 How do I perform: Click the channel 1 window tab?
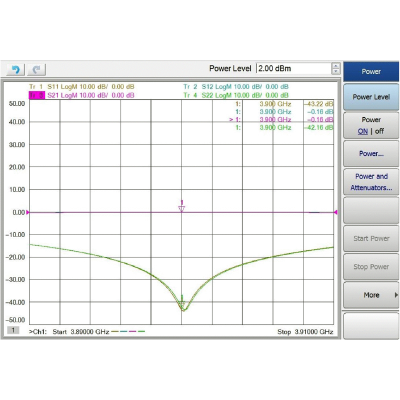13,330
